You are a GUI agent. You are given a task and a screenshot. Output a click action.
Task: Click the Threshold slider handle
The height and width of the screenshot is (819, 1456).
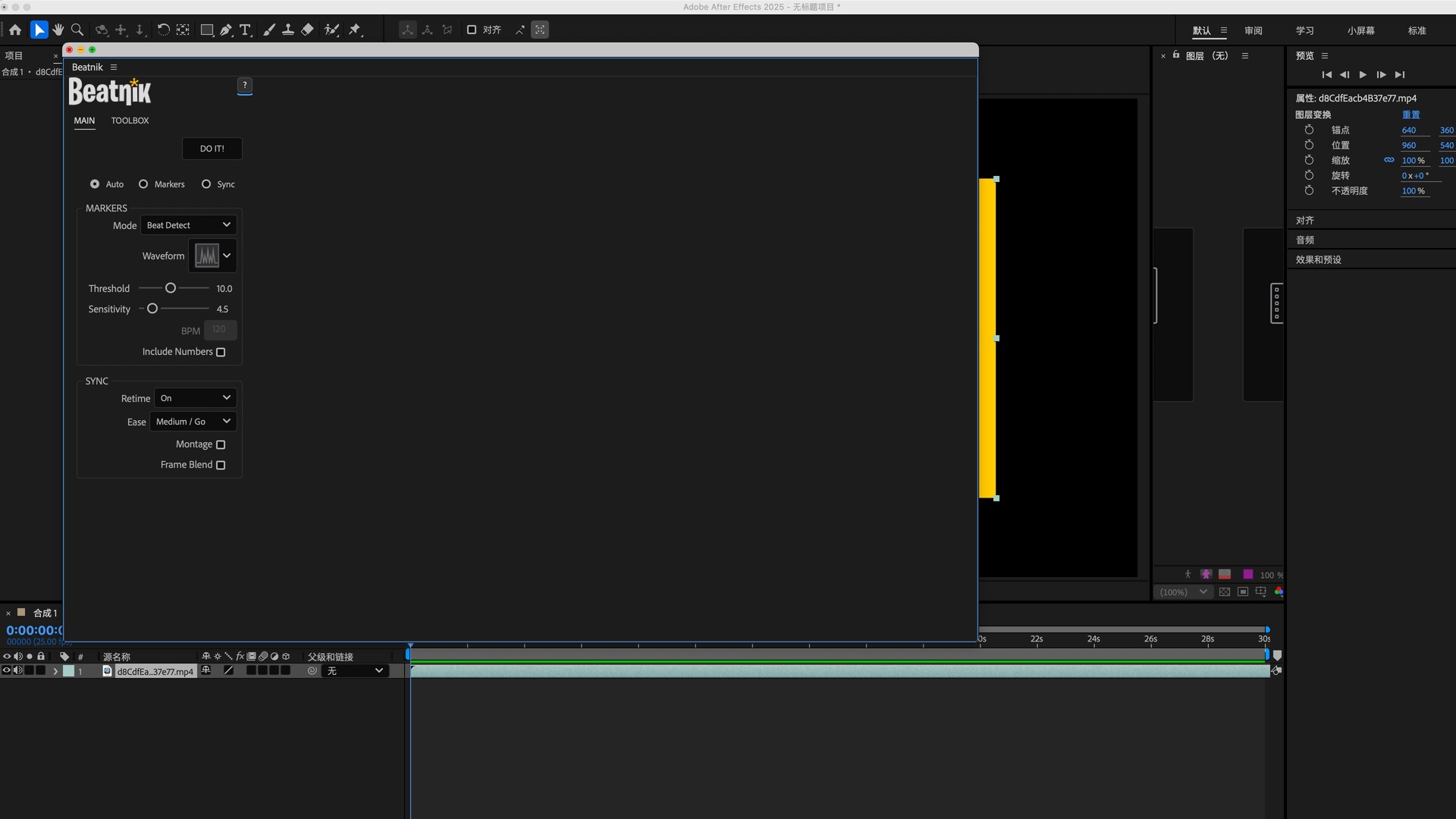tap(171, 288)
